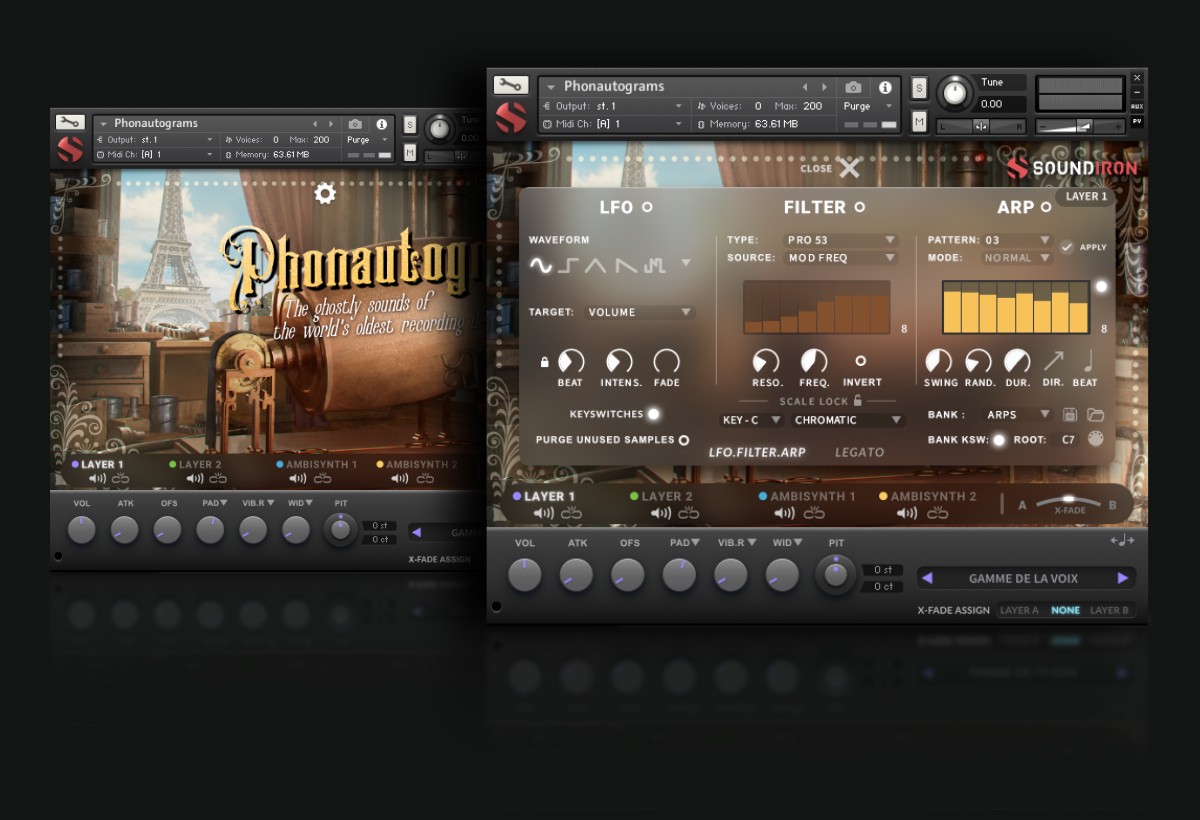Select the sawtooth LFO waveform
This screenshot has width=1200, height=820.
tap(626, 265)
